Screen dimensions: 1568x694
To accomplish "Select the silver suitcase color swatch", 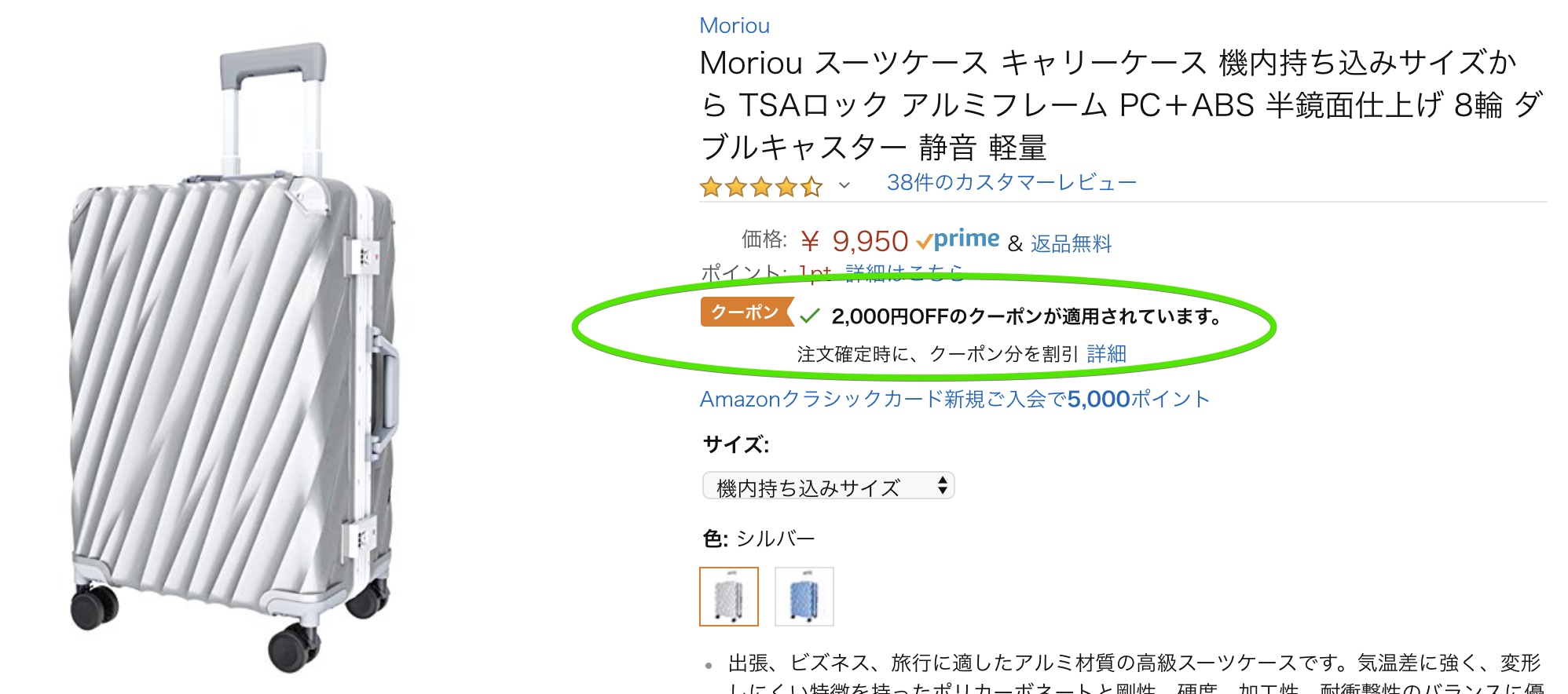I will pyautogui.click(x=729, y=597).
